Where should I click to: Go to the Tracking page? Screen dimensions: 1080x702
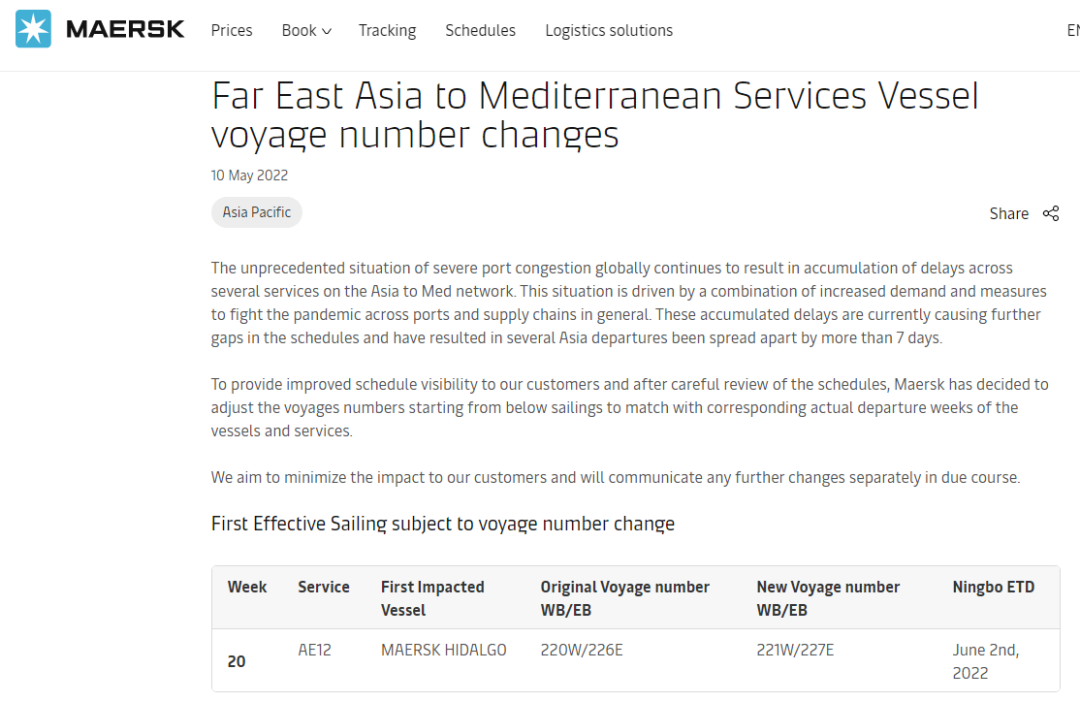[x=387, y=31]
